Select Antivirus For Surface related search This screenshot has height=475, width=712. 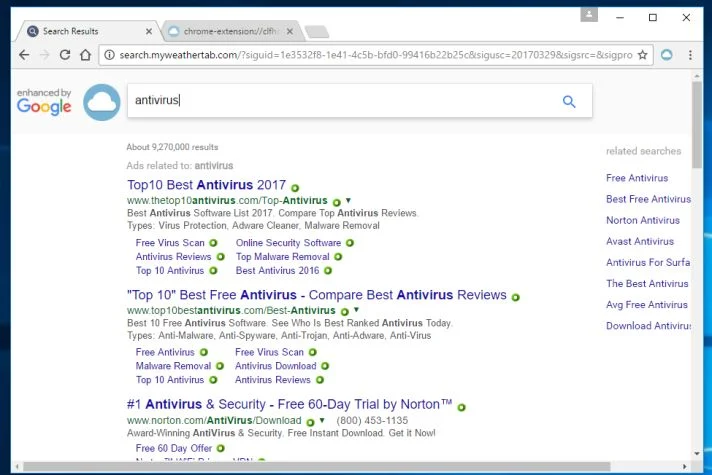[x=648, y=262]
